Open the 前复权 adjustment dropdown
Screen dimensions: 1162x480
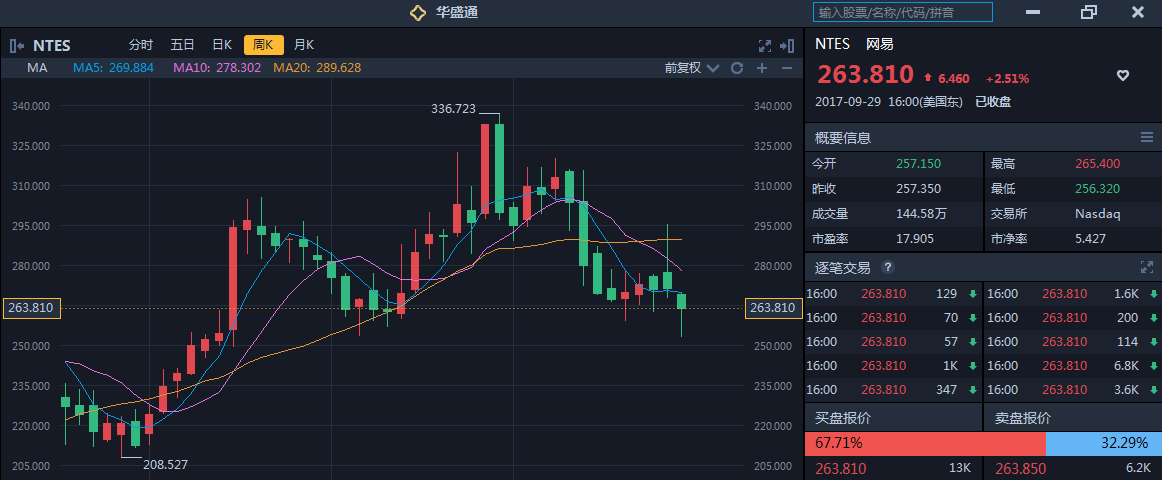pyautogui.click(x=691, y=68)
